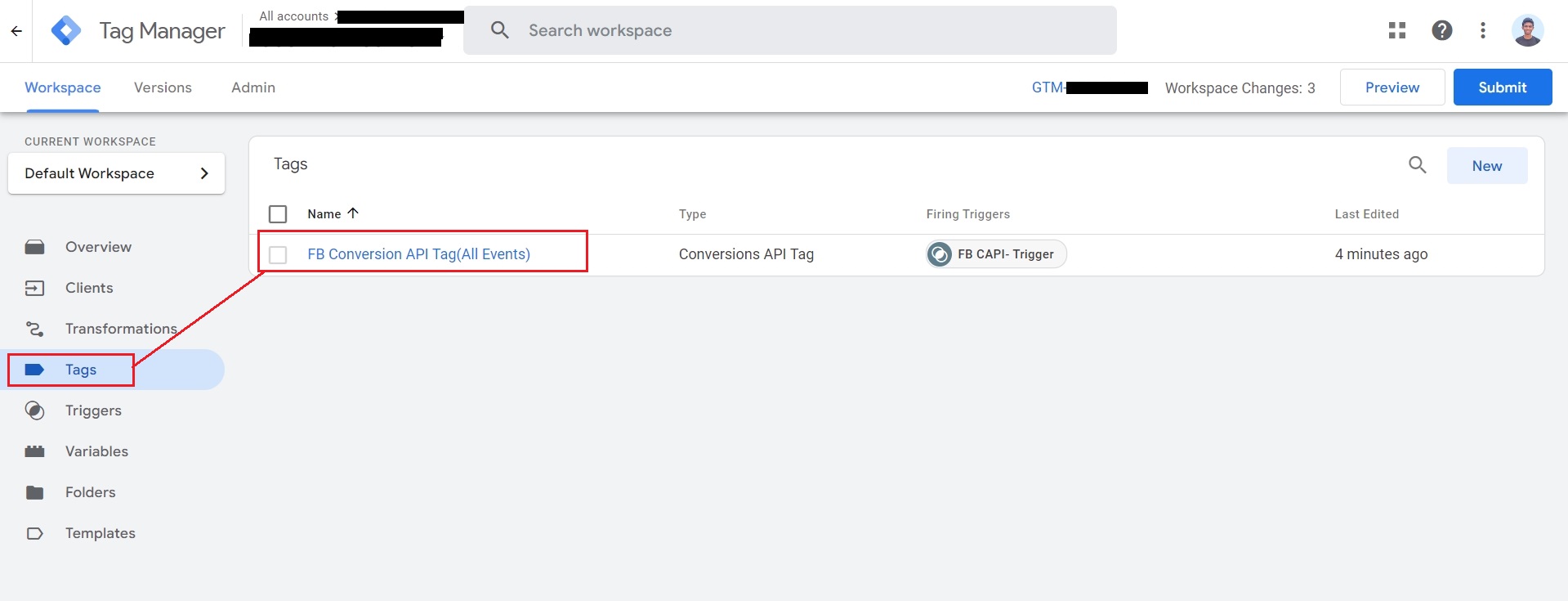Open the help question mark icon
1568x601 pixels.
[x=1442, y=30]
